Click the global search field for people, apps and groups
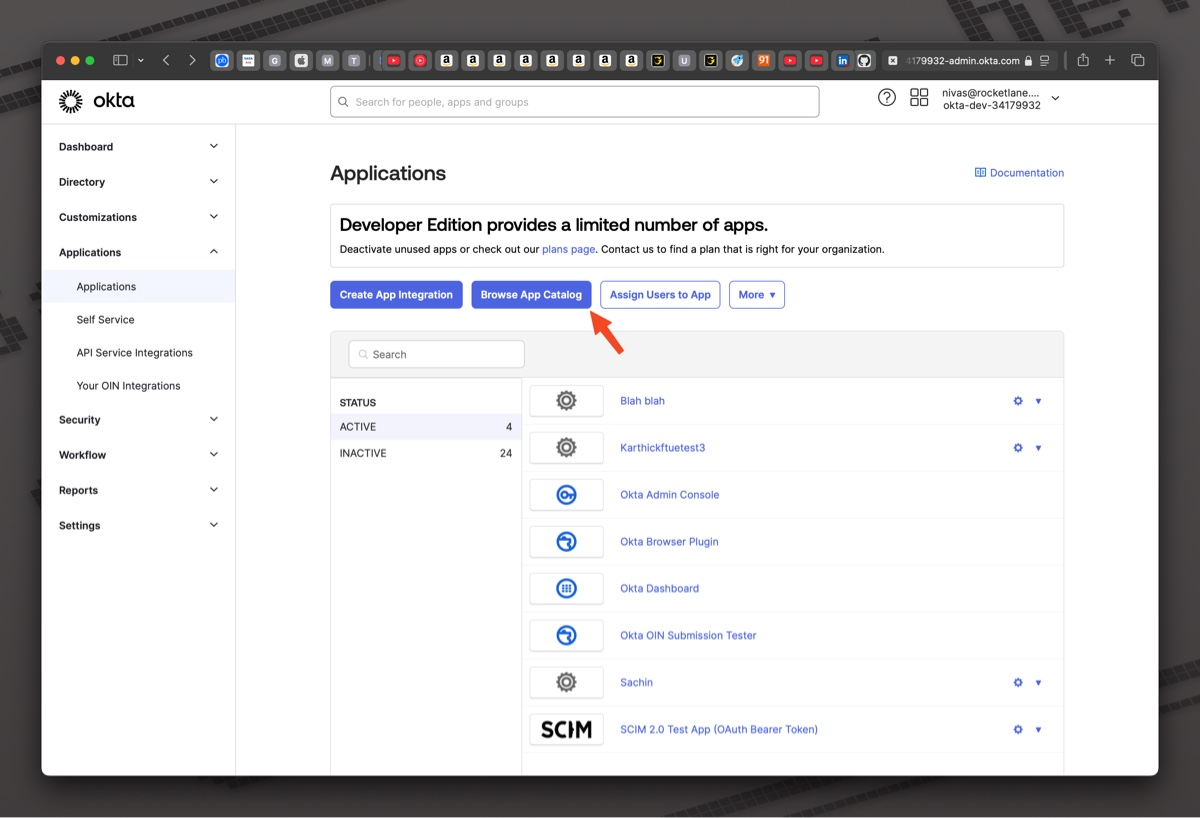 575,102
